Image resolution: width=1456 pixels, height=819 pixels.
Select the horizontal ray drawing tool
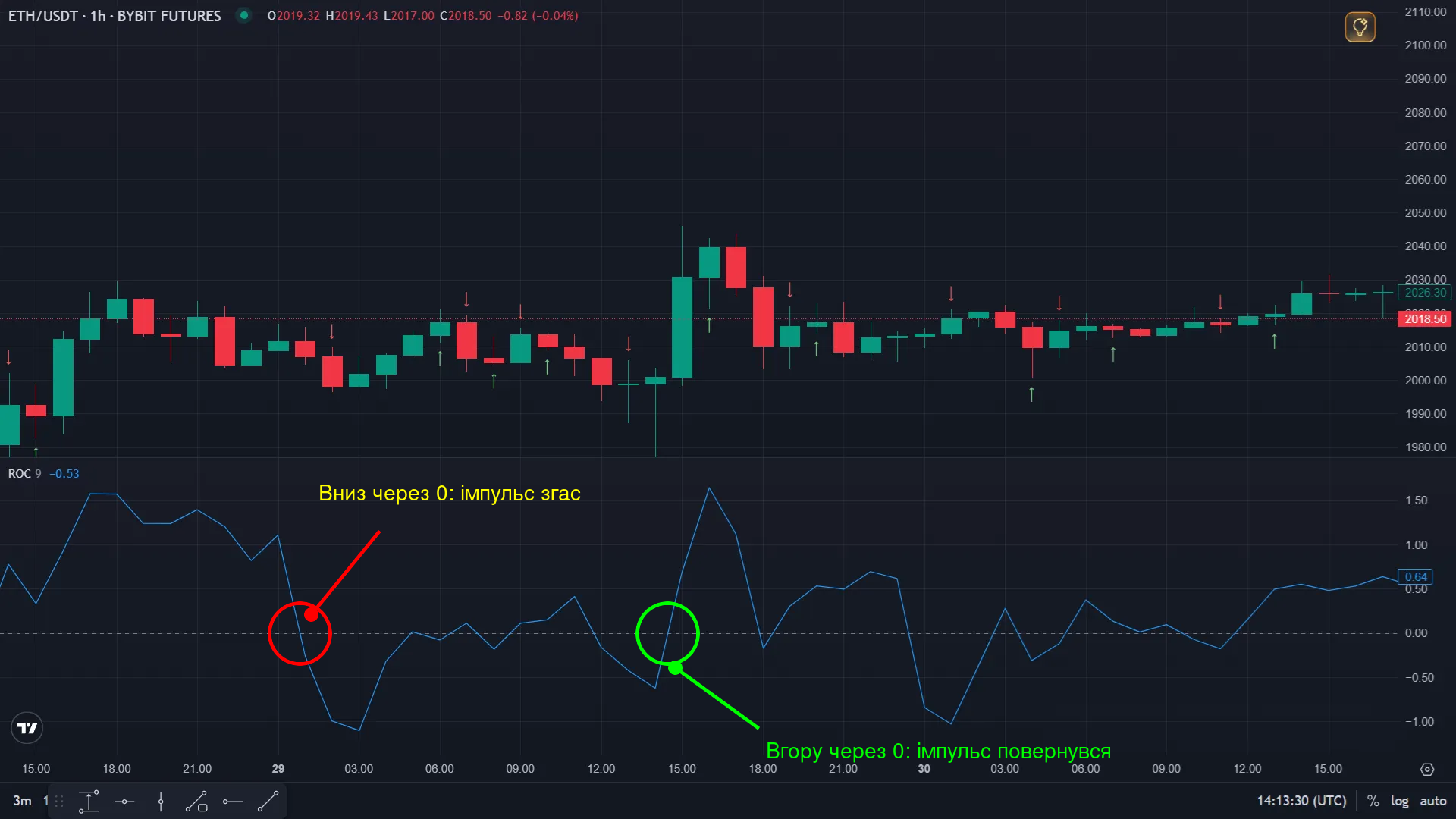(233, 802)
